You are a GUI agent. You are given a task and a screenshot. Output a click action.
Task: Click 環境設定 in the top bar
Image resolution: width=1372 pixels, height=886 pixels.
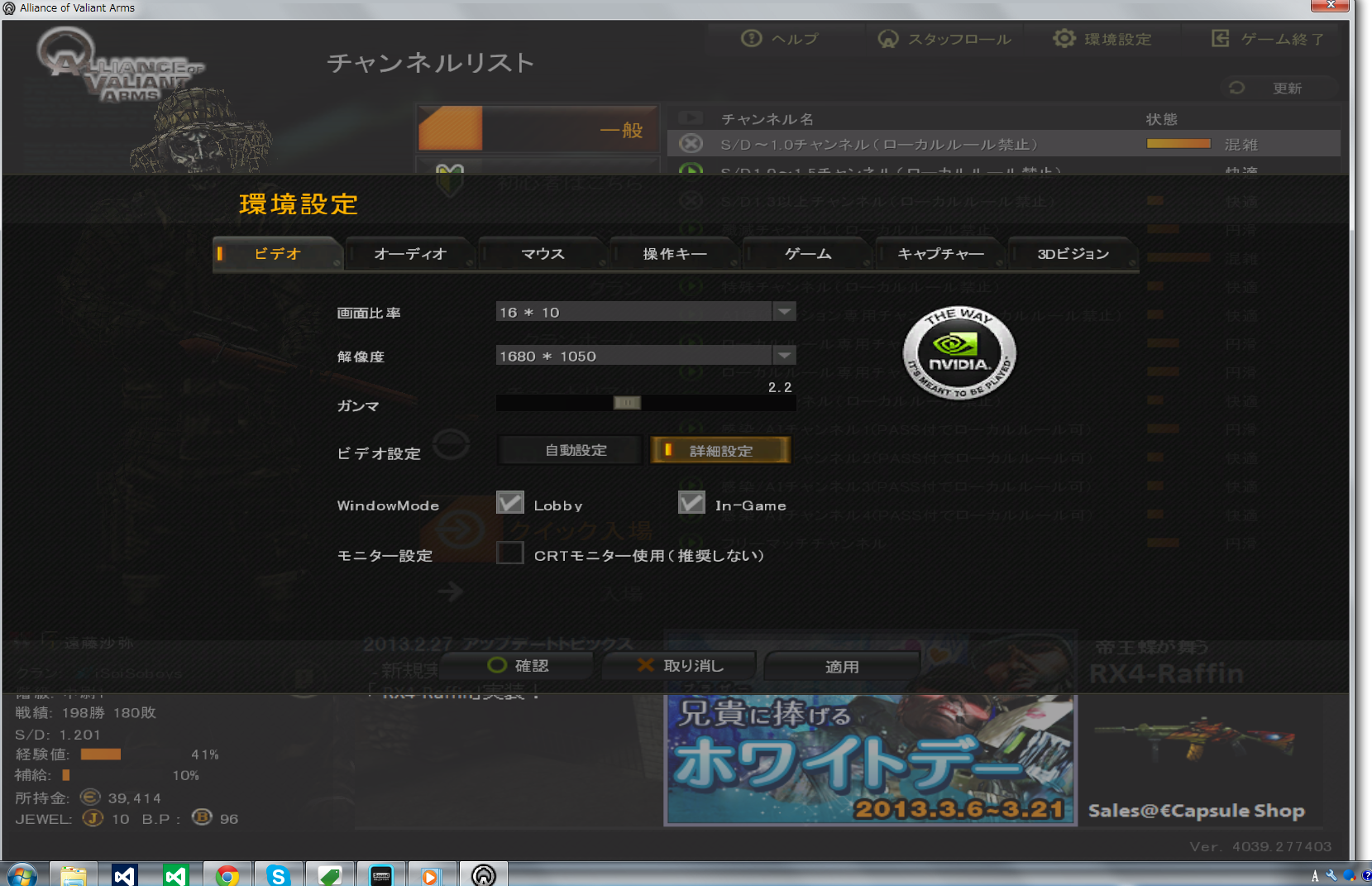(x=1102, y=39)
